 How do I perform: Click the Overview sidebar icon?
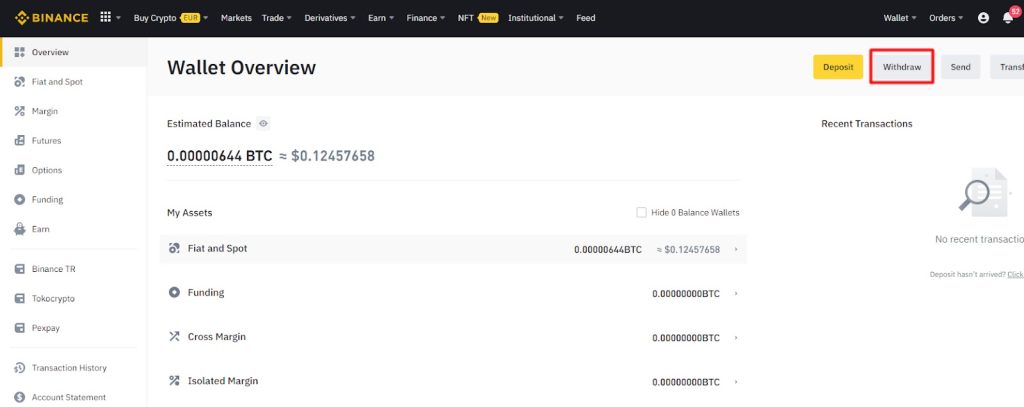click(x=20, y=52)
